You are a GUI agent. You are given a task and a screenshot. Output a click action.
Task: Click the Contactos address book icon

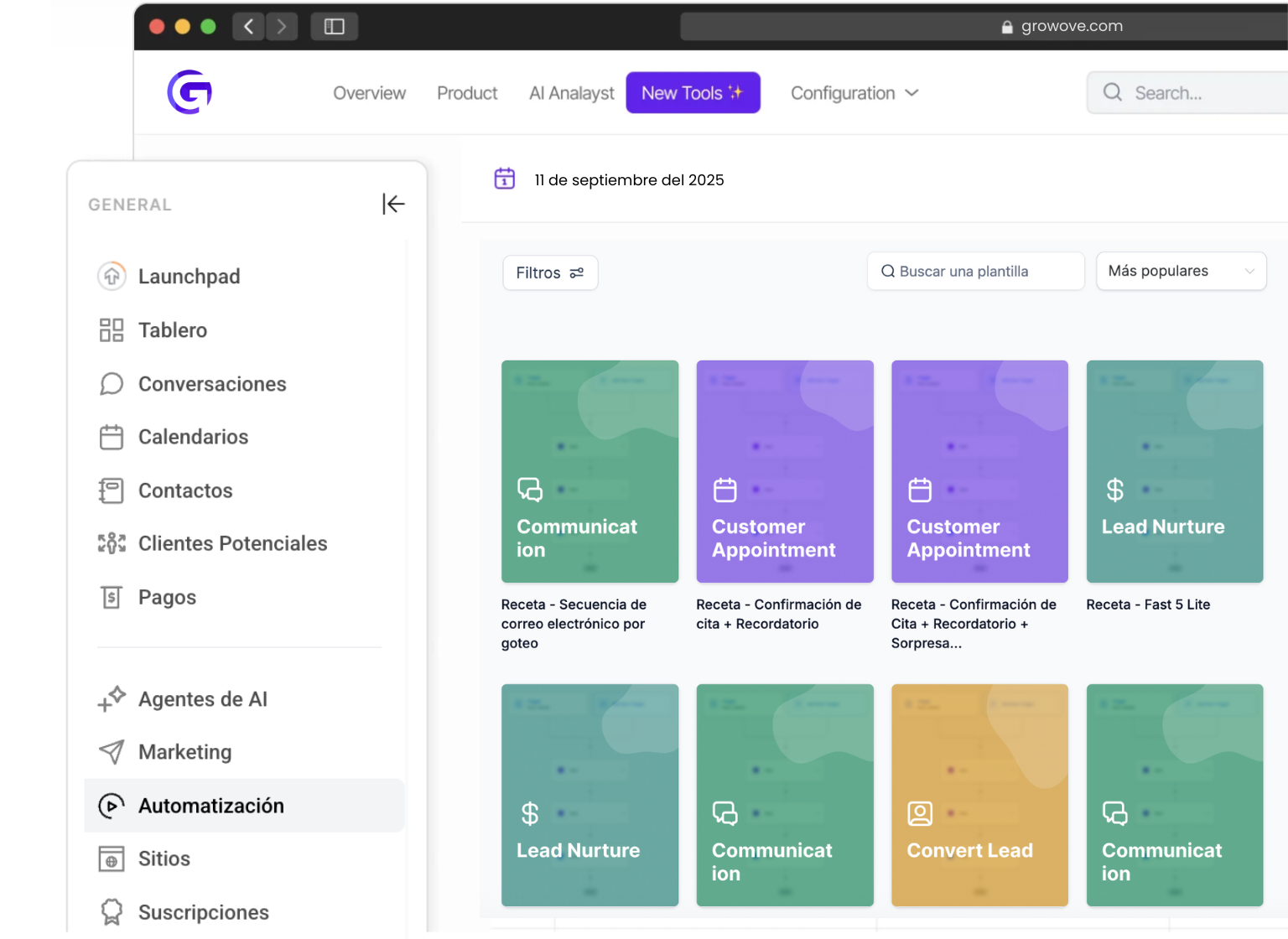pyautogui.click(x=112, y=490)
